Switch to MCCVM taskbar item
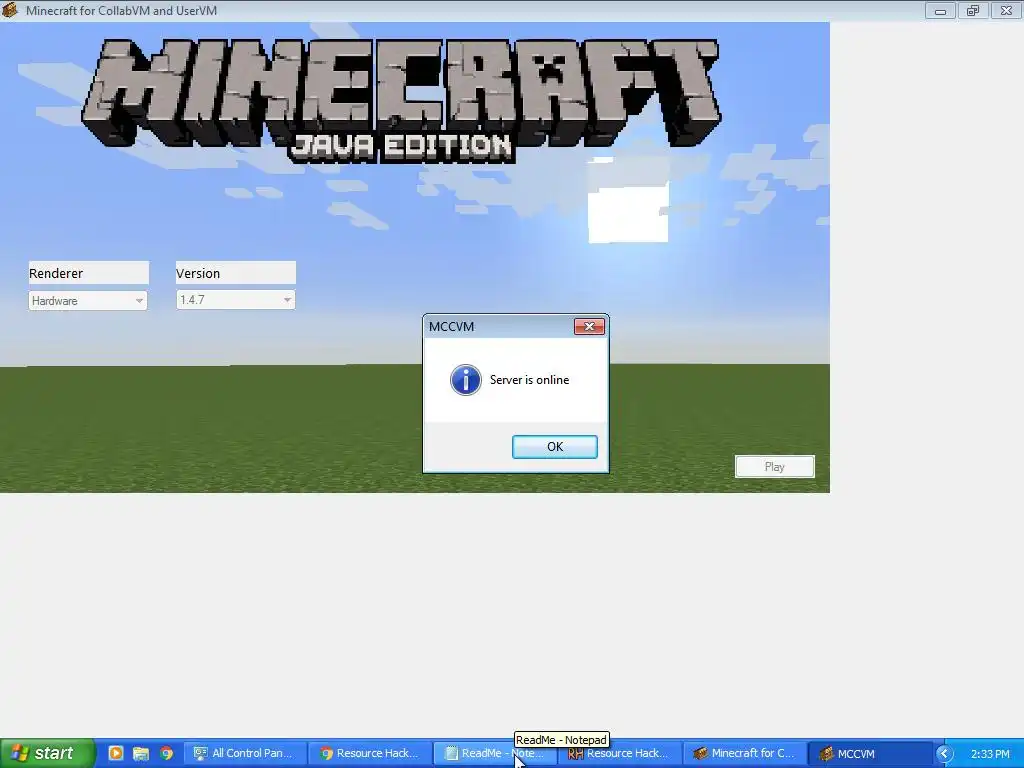Image resolution: width=1024 pixels, height=768 pixels. [869, 754]
